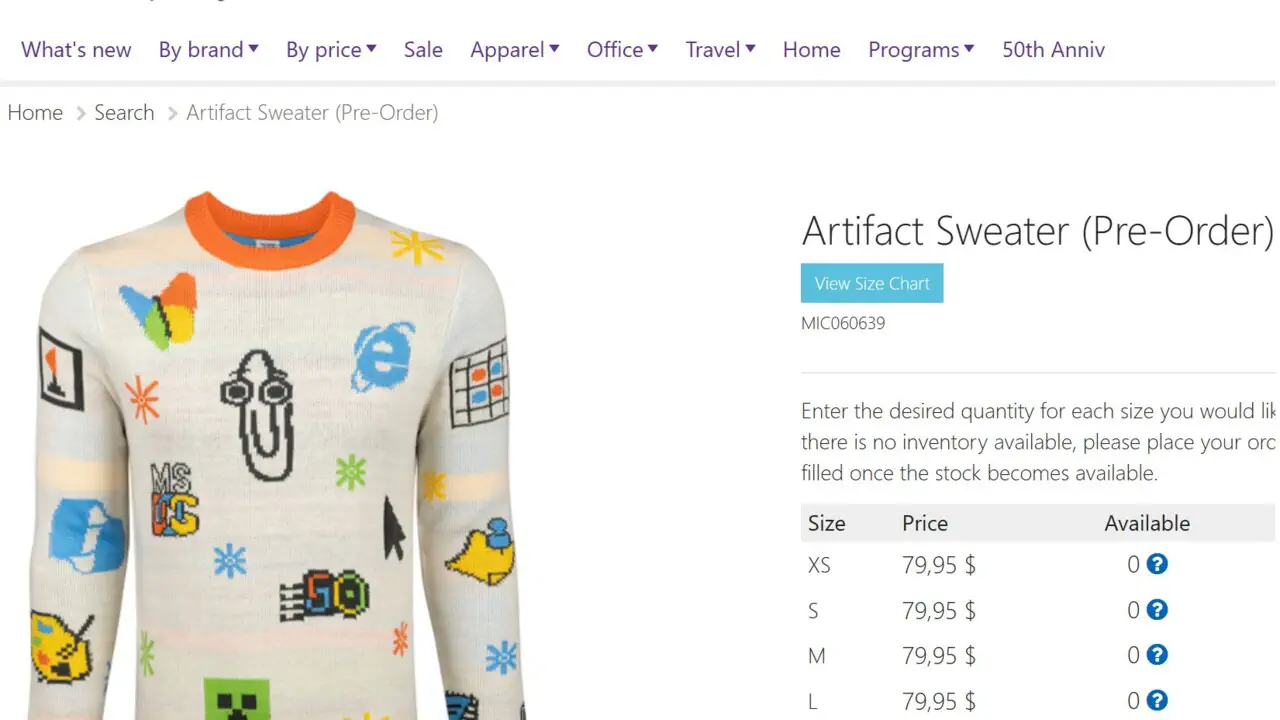Viewport: 1280px width, 720px height.
Task: Click help icon beside M availability
Action: coord(1157,655)
